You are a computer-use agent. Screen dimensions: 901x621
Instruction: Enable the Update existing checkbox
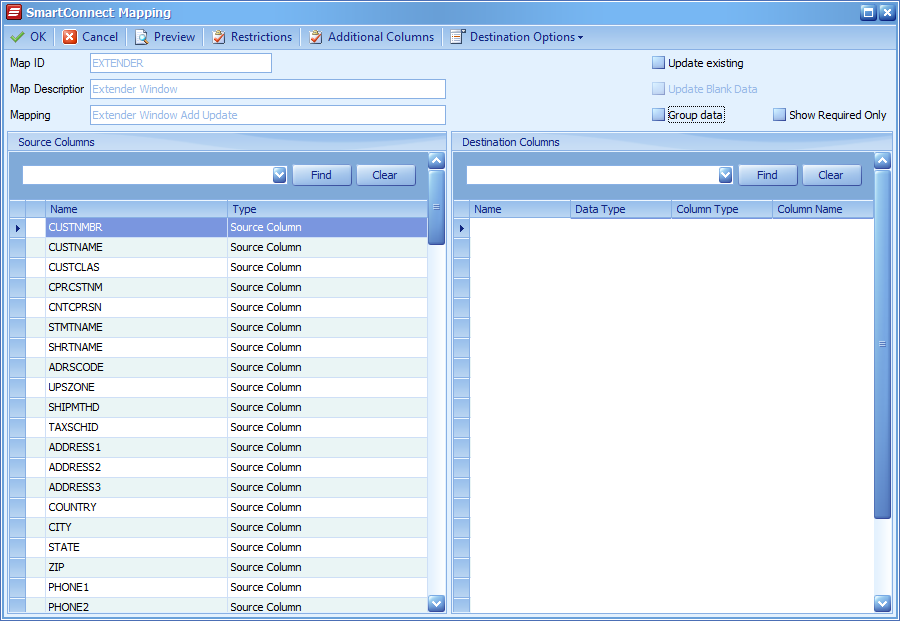coord(659,63)
